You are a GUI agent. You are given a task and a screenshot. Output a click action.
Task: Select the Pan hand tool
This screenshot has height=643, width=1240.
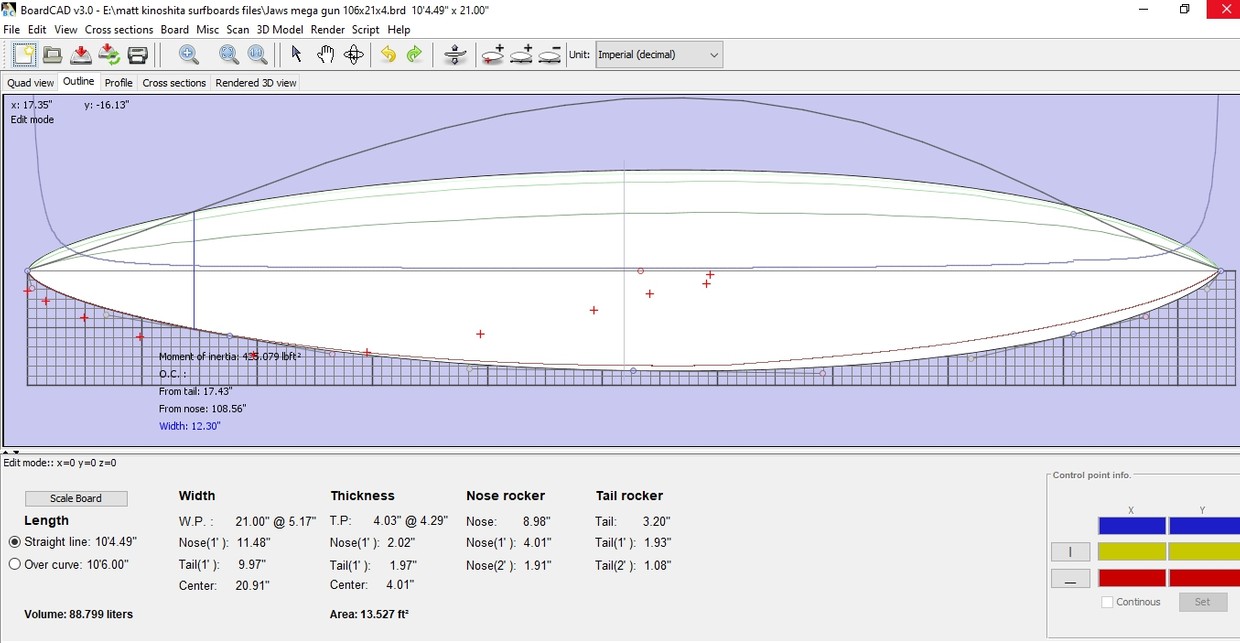click(x=325, y=55)
